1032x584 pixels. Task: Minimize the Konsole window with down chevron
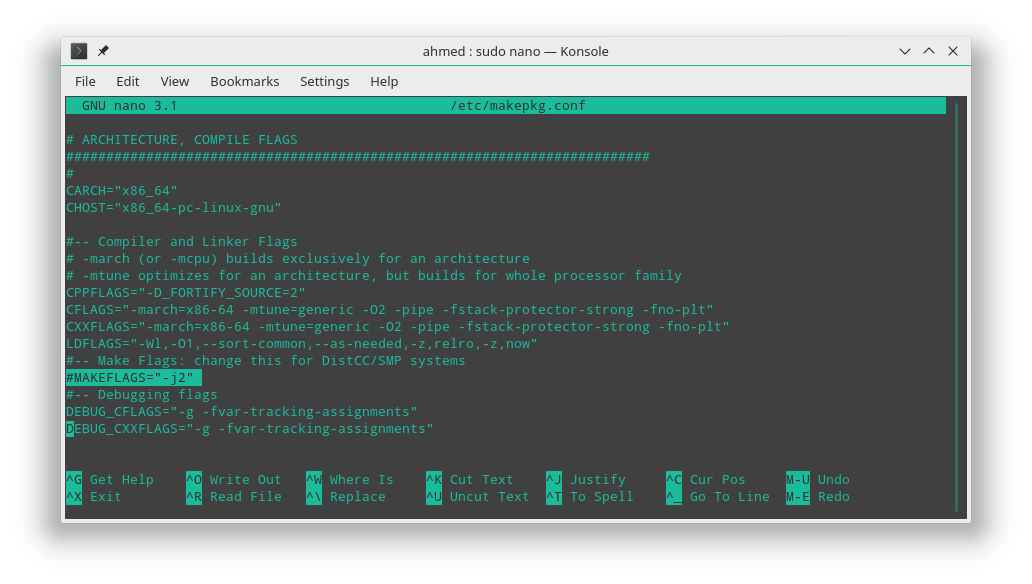tap(905, 51)
